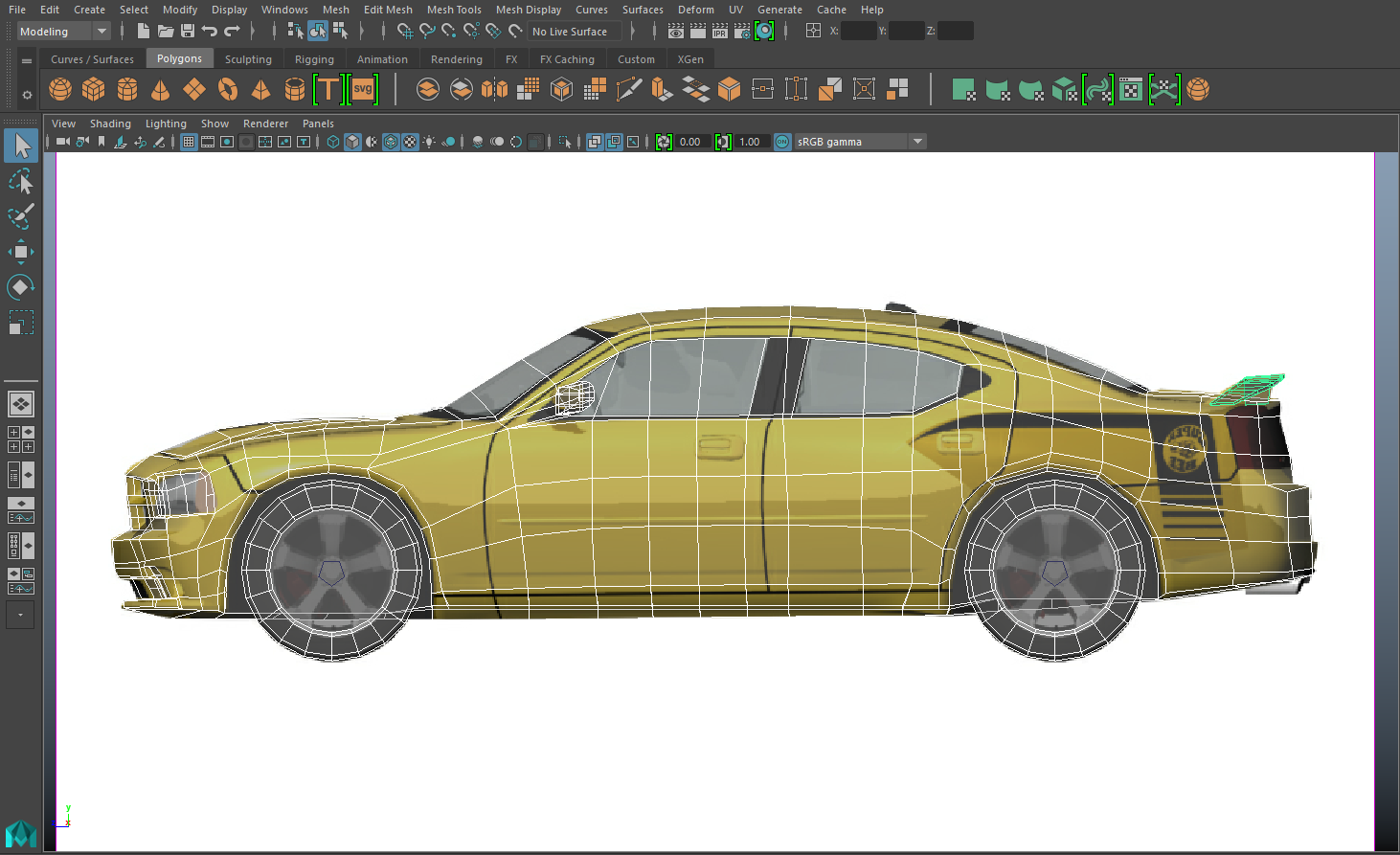Toggle Snap to curves magnet icon
This screenshot has width=1400, height=855.
click(x=427, y=32)
